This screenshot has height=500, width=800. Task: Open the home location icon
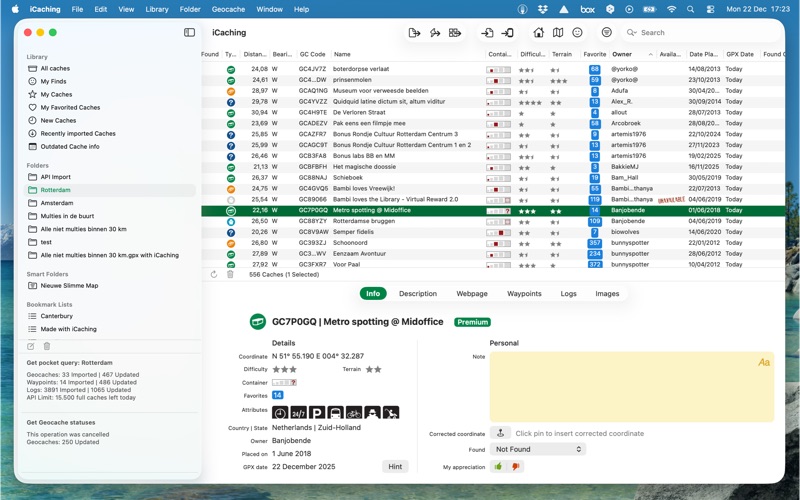coord(538,33)
